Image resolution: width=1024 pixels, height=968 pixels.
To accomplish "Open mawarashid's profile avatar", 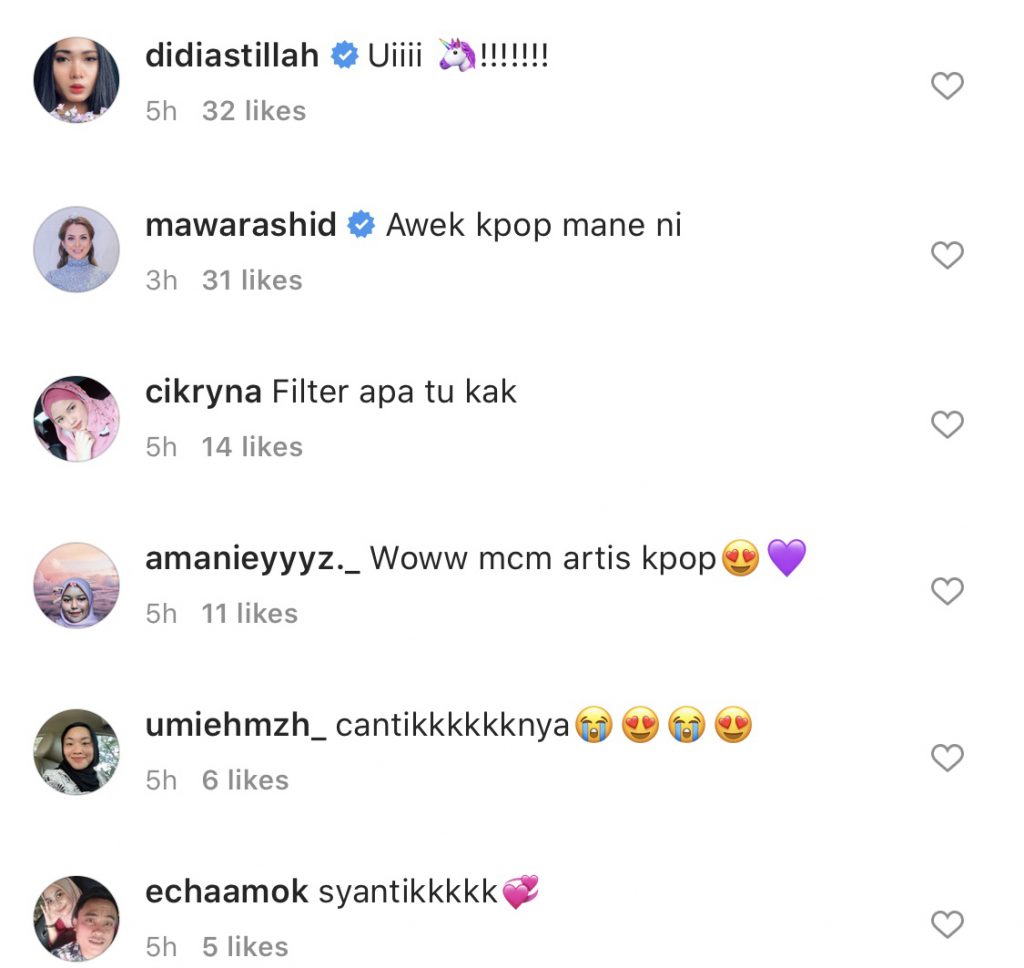I will point(77,249).
